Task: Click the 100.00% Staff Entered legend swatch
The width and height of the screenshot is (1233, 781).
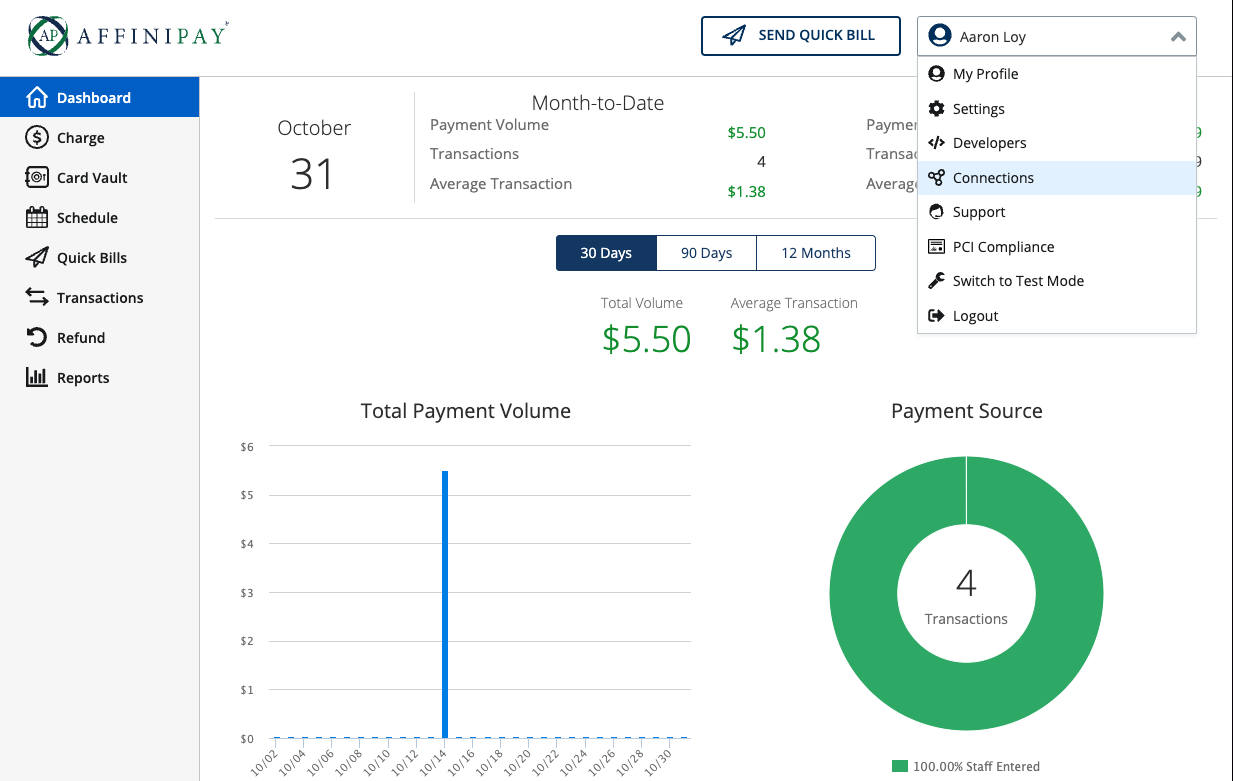Action: click(x=899, y=765)
